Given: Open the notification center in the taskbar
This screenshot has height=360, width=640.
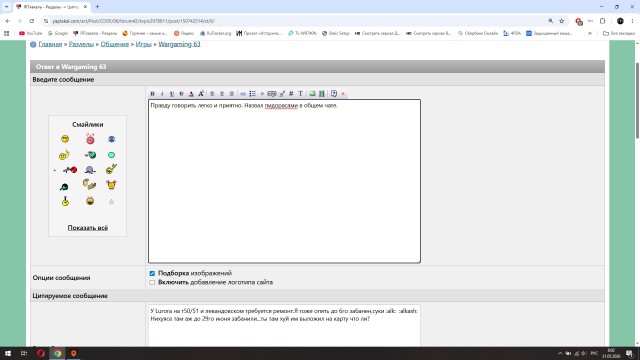Looking at the screenshot, I should (629, 353).
